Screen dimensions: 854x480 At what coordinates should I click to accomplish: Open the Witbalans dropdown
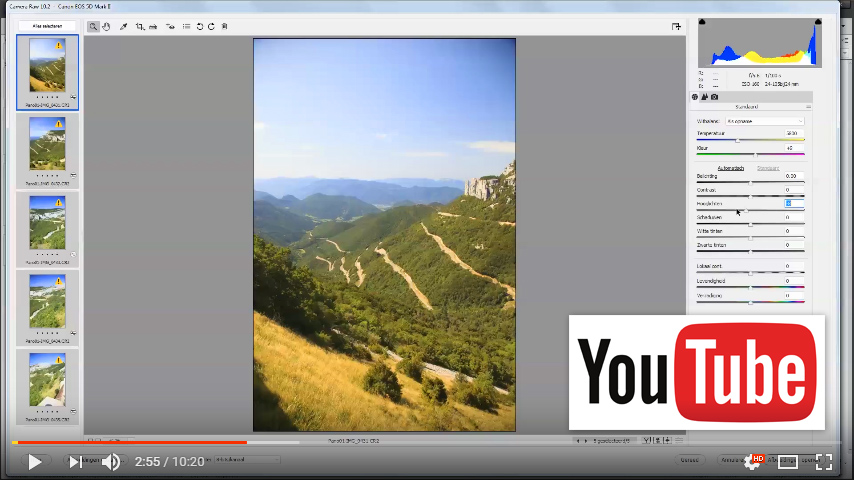click(765, 121)
